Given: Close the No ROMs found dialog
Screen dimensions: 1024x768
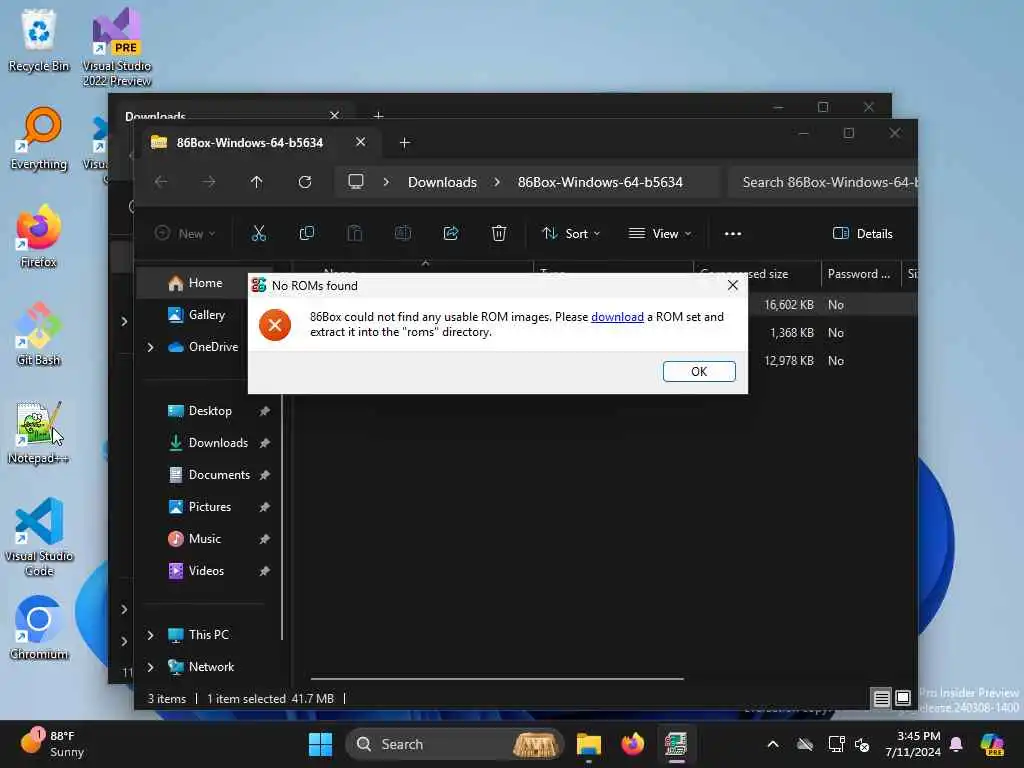Looking at the screenshot, I should (733, 285).
